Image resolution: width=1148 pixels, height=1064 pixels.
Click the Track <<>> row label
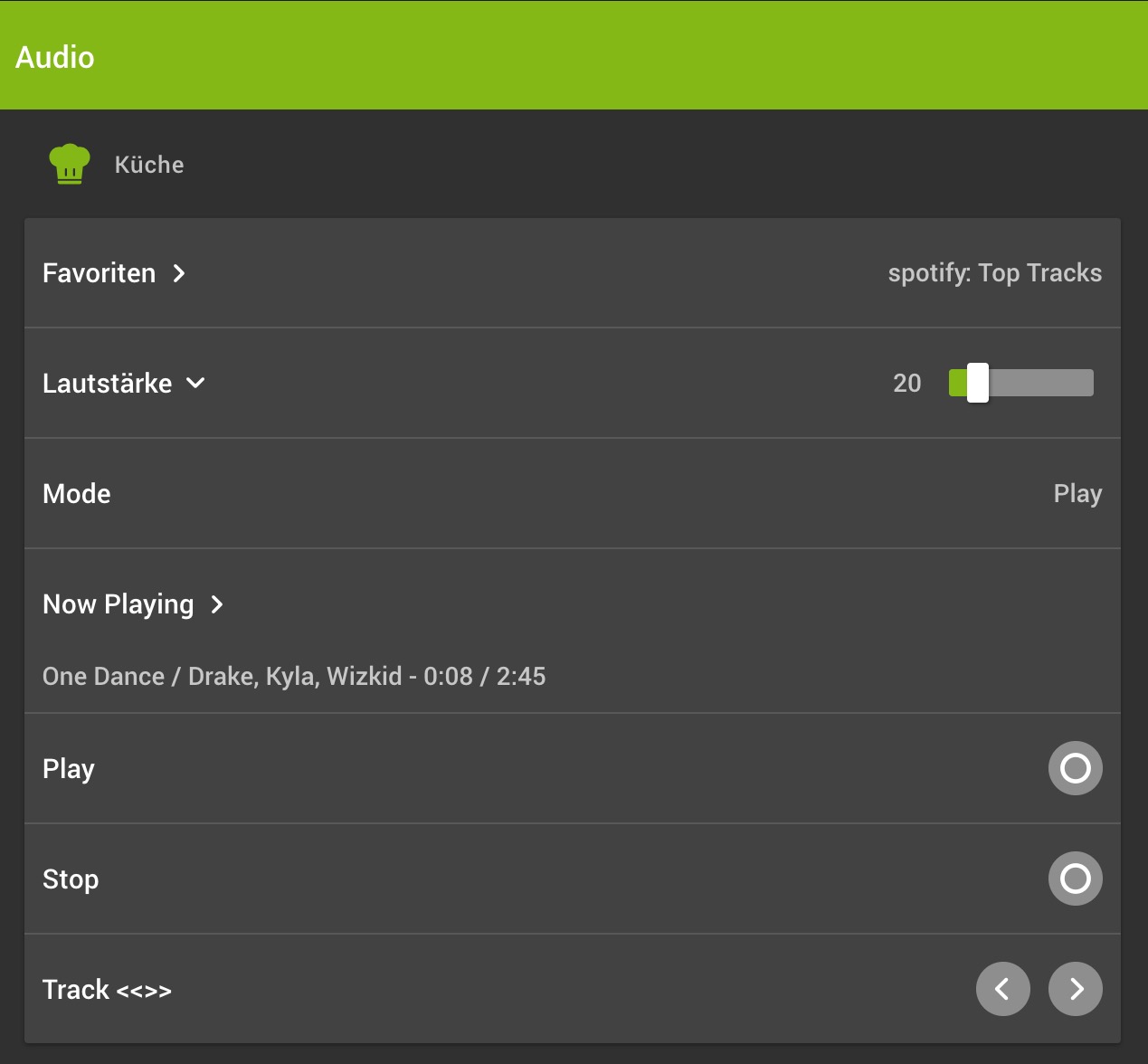coord(107,990)
